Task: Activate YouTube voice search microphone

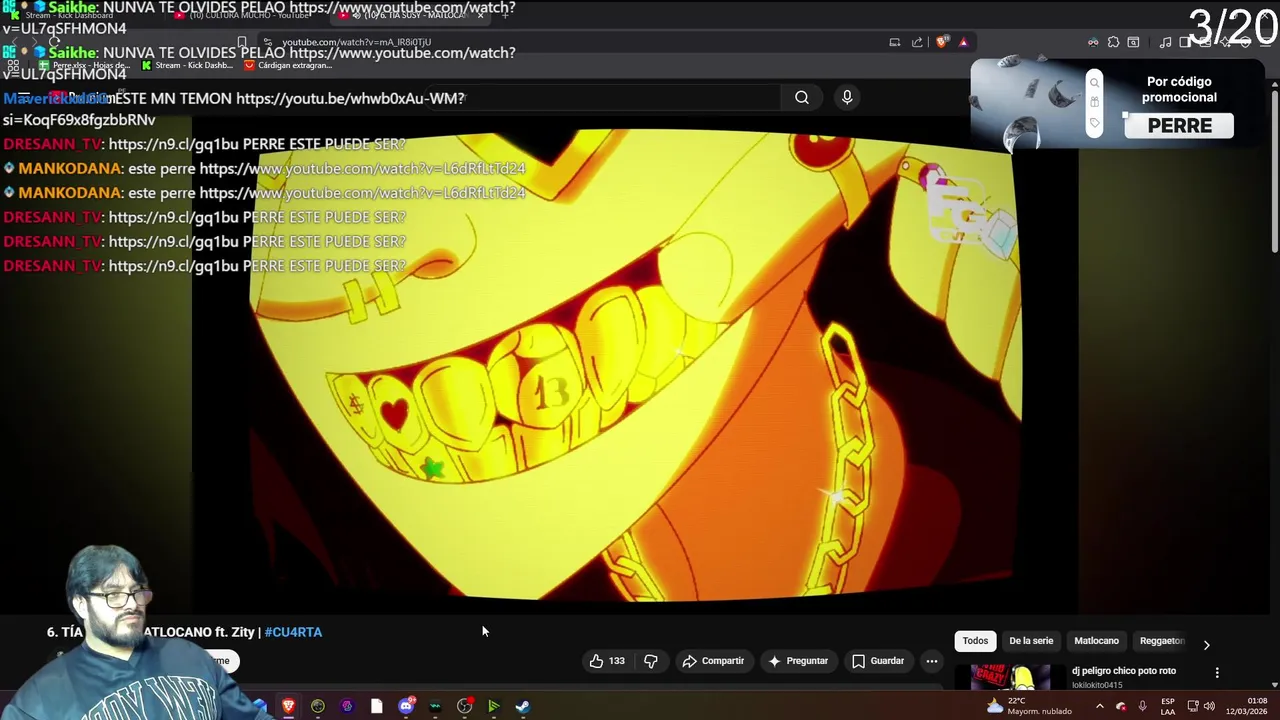Action: 847,97
